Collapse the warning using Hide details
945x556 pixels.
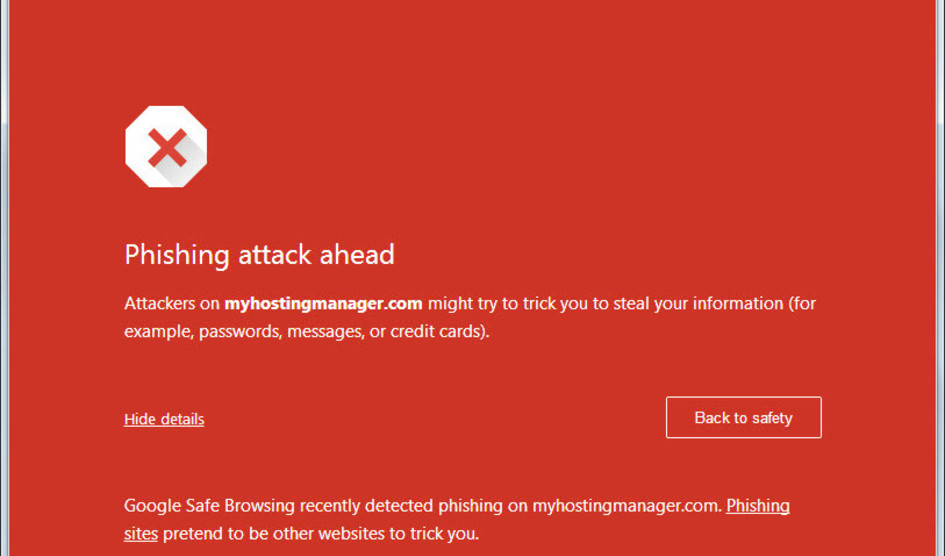click(164, 419)
